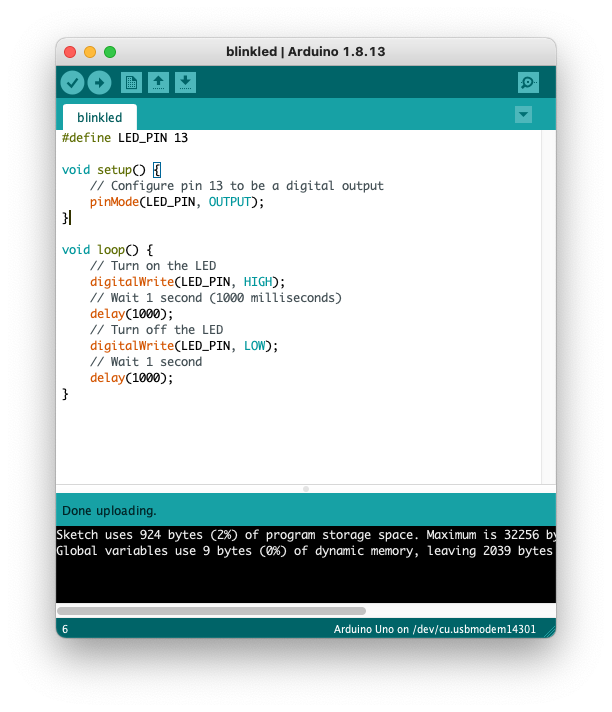Click on the pinMode function call

click(112, 202)
